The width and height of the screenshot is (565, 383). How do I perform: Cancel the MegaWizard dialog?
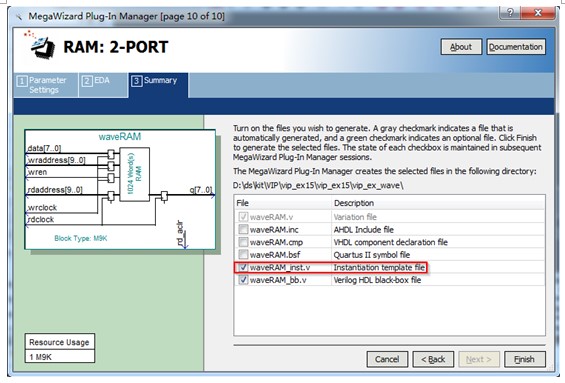coord(387,359)
